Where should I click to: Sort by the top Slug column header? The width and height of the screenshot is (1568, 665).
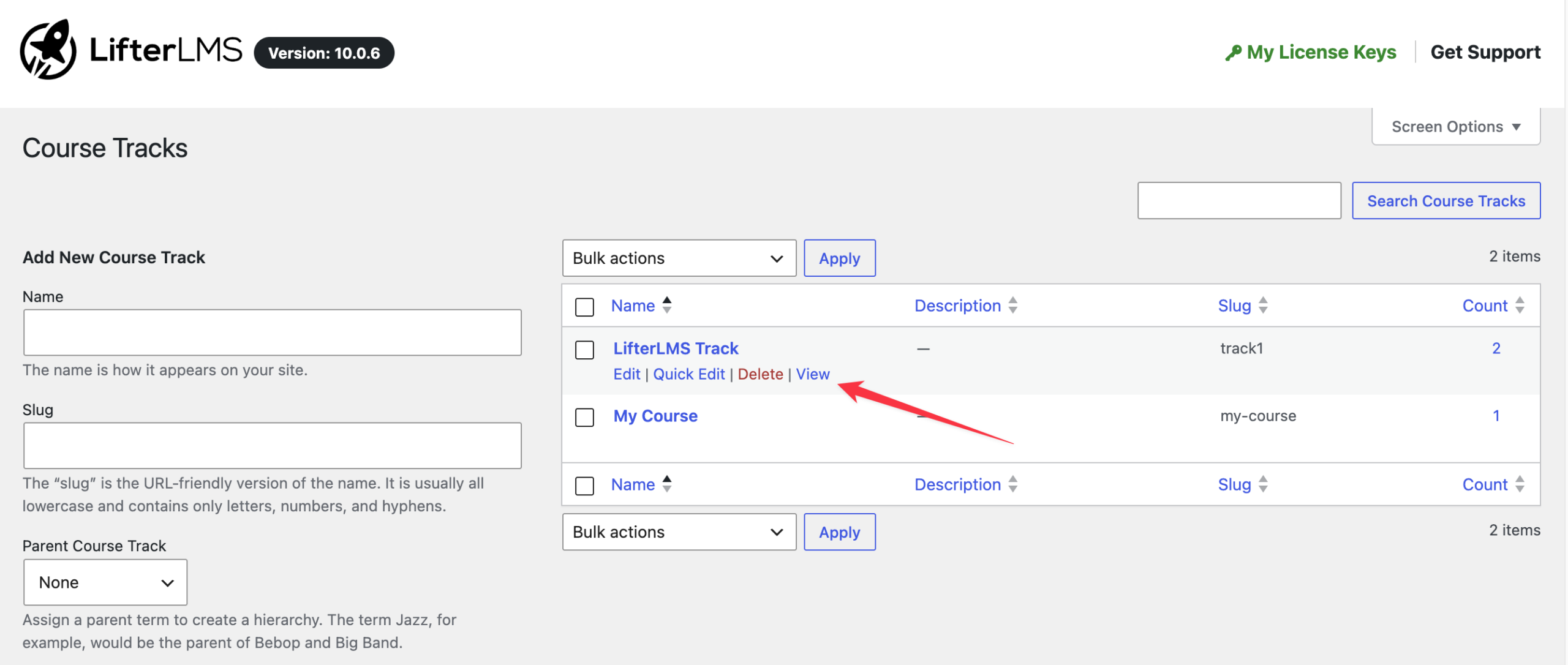1234,306
